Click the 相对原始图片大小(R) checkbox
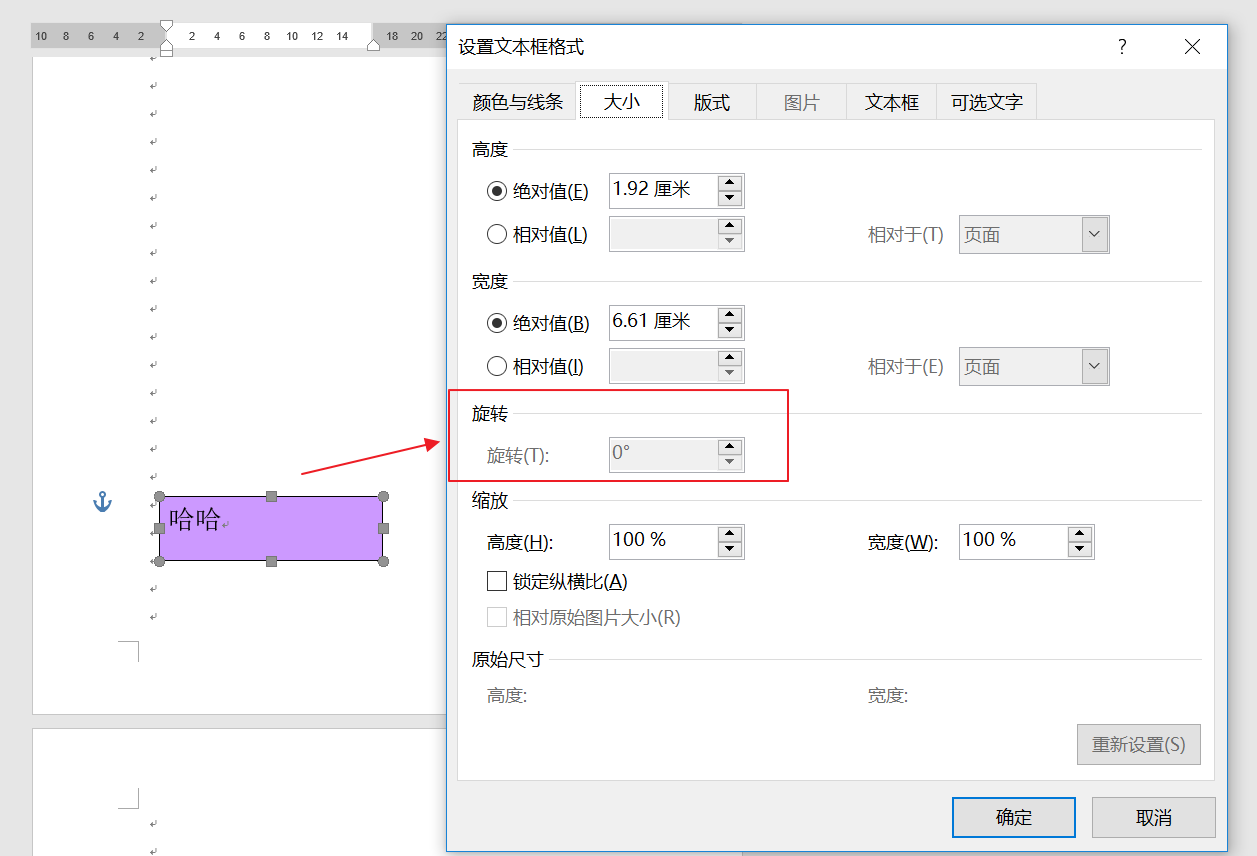Viewport: 1257px width, 856px height. coord(497,617)
